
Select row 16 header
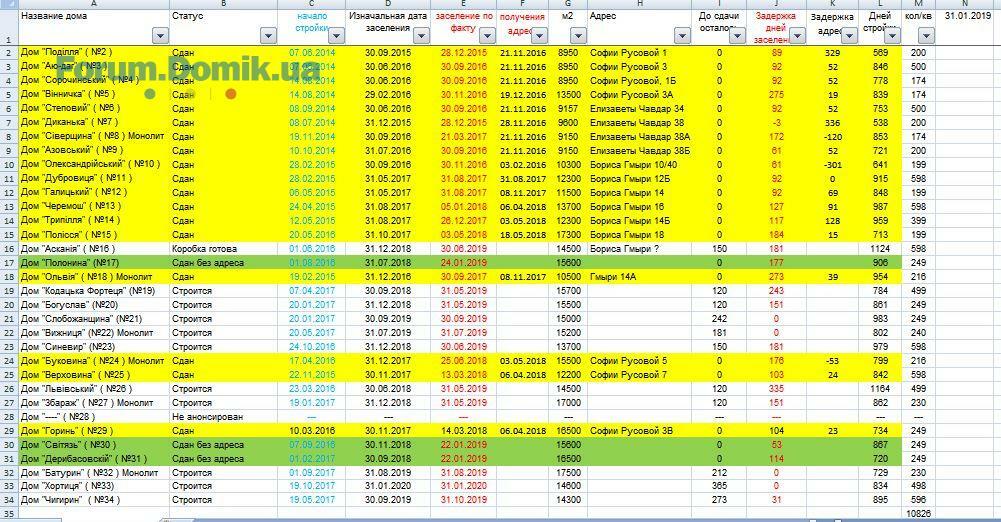(9, 249)
